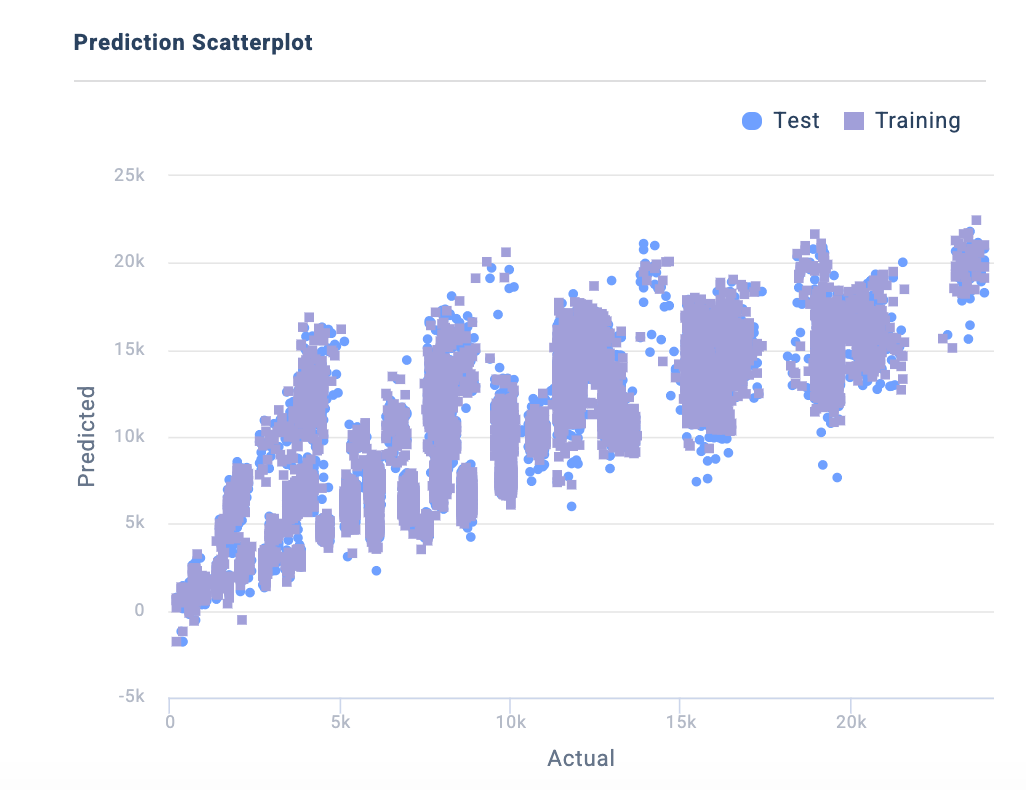Toggle the Test series legend label
The height and width of the screenshot is (790, 1026).
(796, 121)
